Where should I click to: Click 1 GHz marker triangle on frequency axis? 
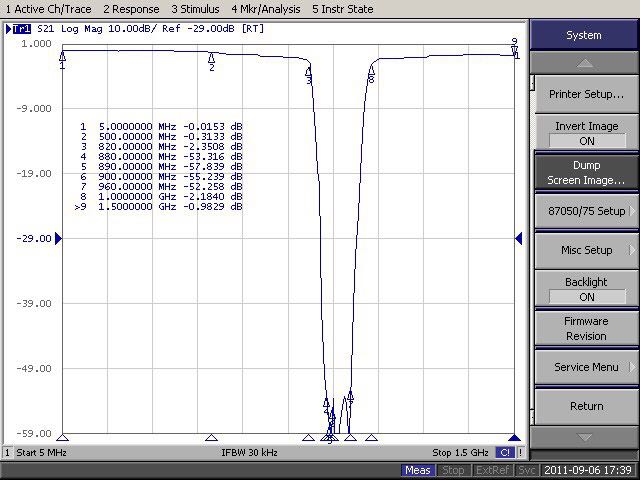click(x=371, y=438)
